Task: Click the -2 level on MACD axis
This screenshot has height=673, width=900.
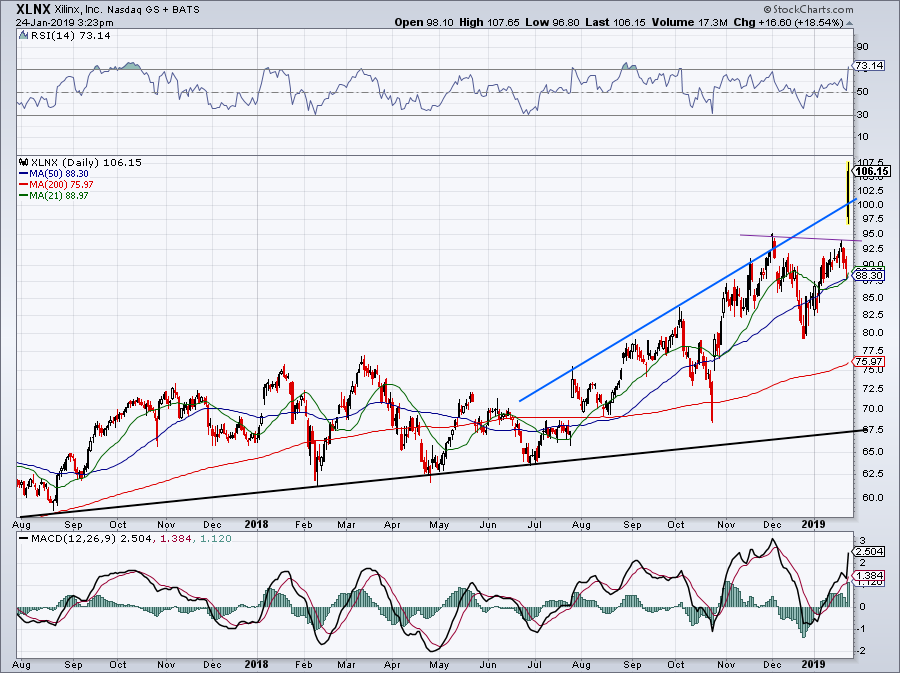Action: (x=862, y=651)
